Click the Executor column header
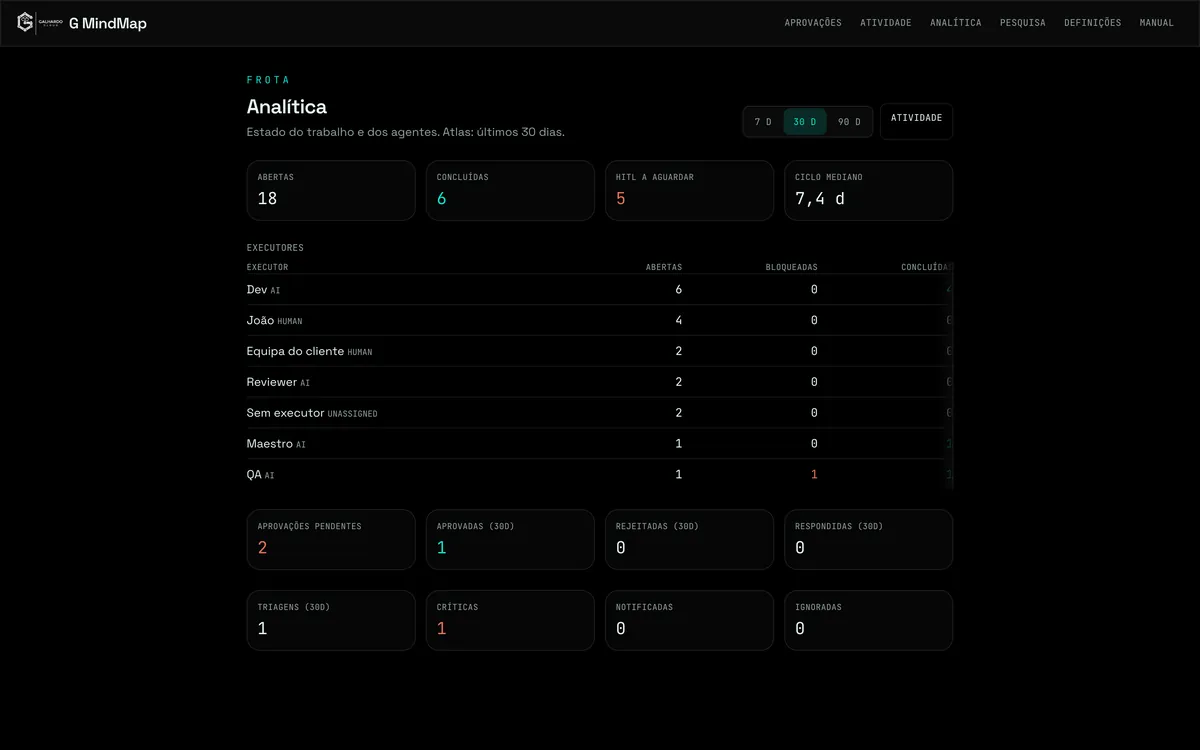 tap(267, 267)
